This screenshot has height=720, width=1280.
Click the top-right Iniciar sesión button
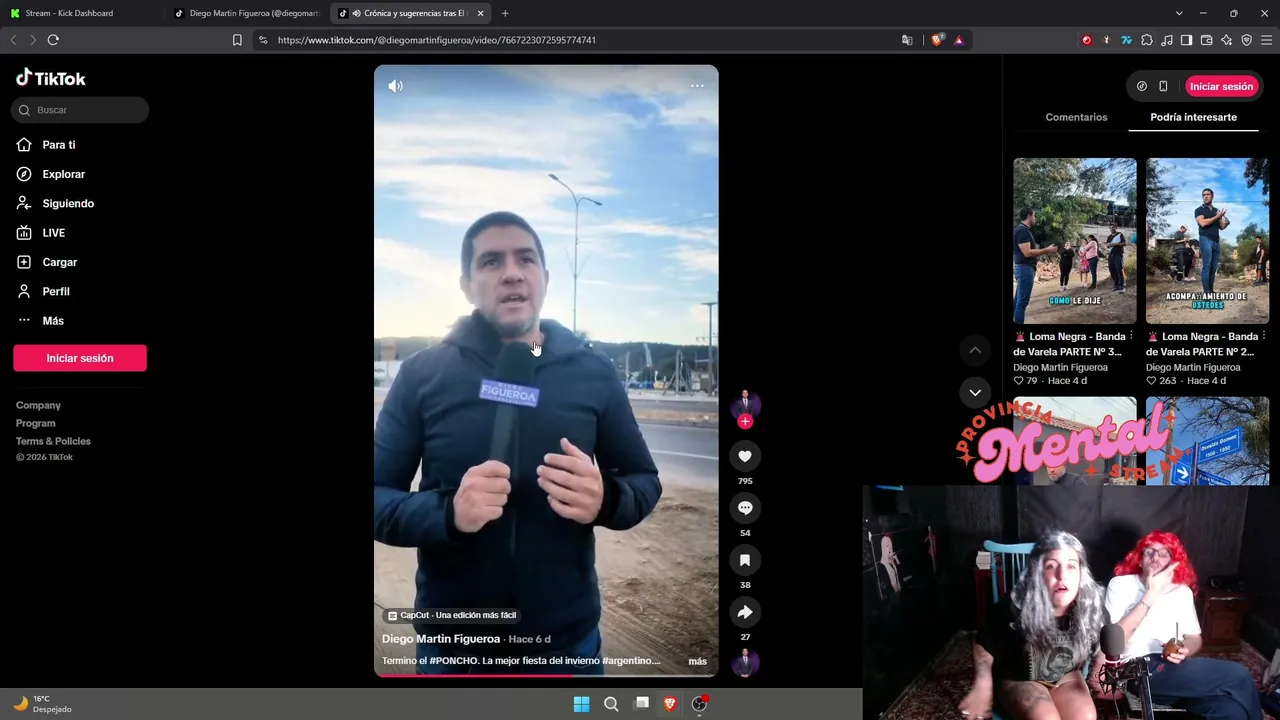(1221, 86)
